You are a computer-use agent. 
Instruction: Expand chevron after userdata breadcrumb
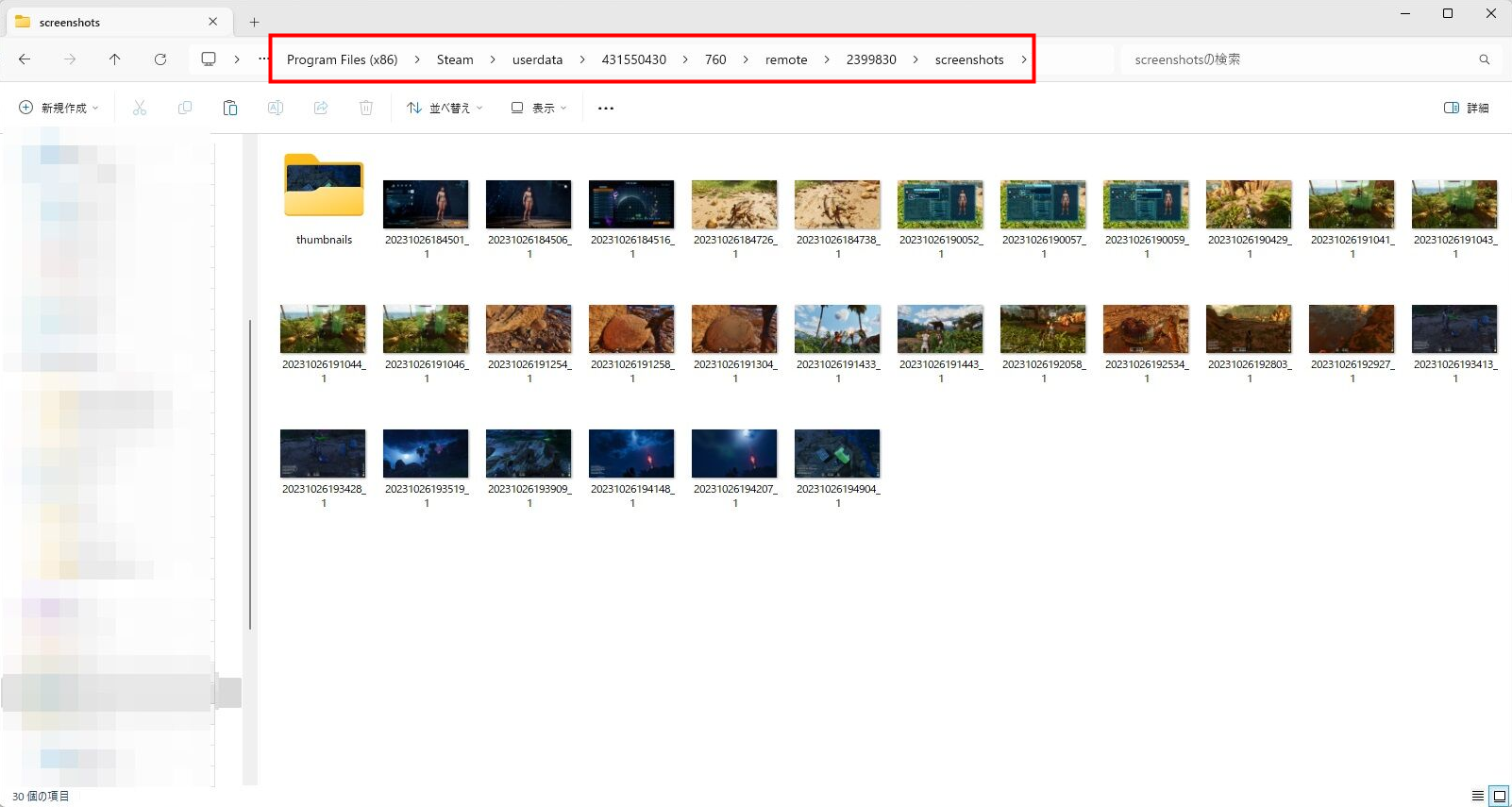[582, 59]
